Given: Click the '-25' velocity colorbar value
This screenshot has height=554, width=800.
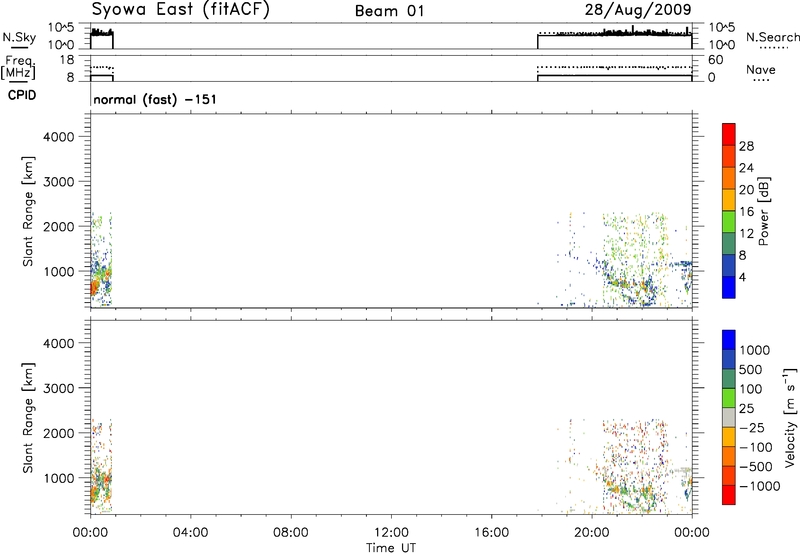Looking at the screenshot, I should [752, 428].
